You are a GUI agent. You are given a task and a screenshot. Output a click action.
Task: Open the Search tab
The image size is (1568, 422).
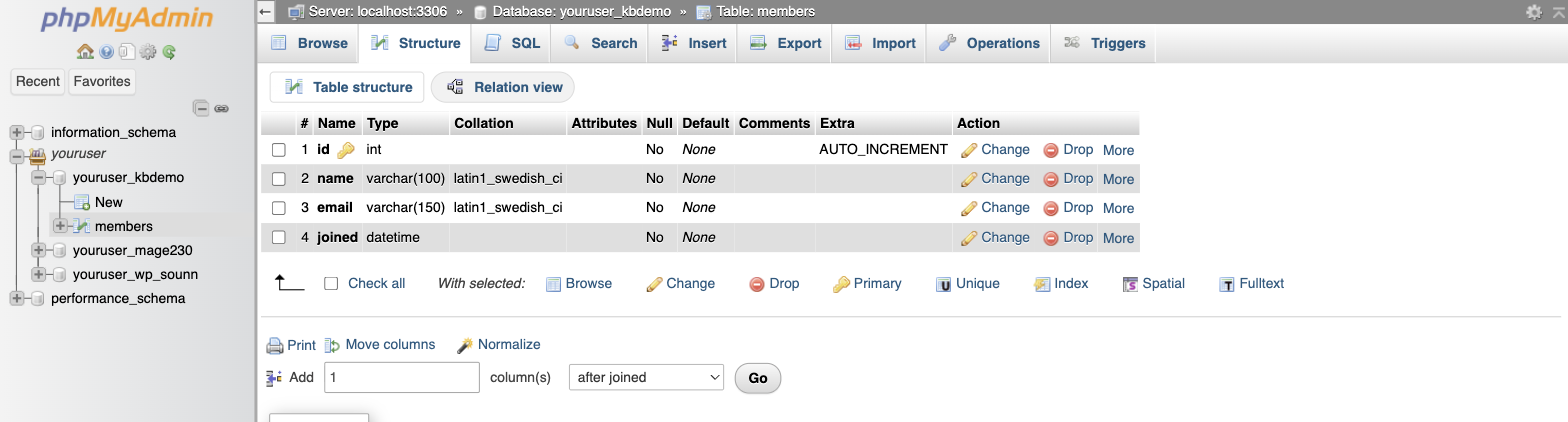coord(601,43)
